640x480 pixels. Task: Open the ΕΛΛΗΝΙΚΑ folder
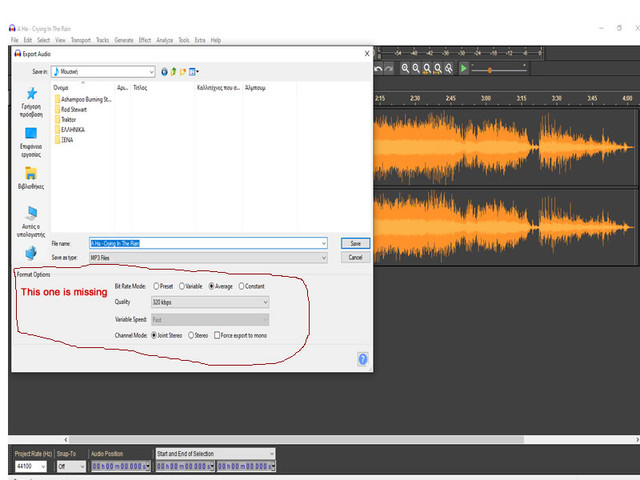pos(69,130)
